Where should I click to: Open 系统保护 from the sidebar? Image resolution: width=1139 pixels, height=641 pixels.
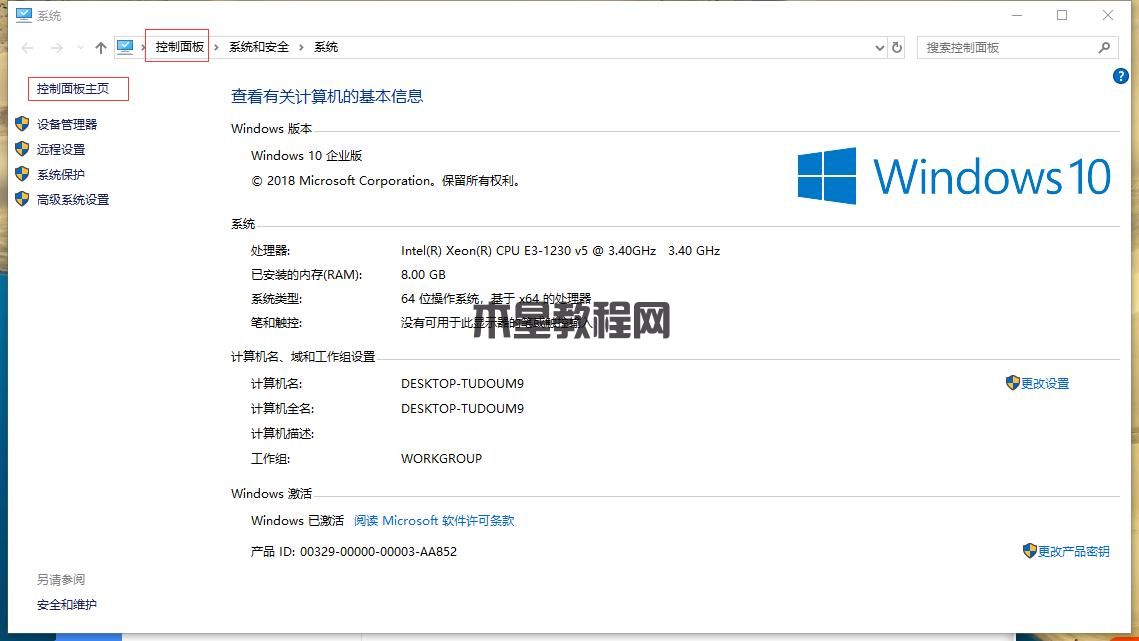pyautogui.click(x=61, y=174)
